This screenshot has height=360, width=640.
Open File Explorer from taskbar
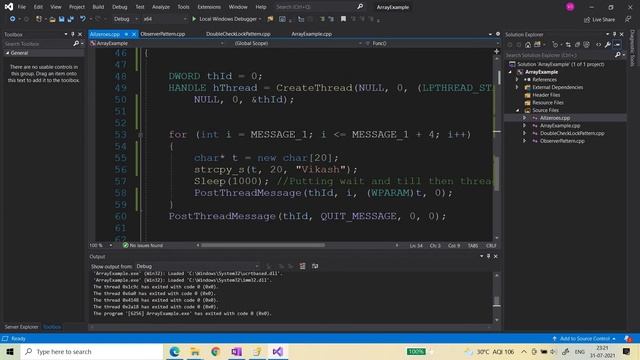[195, 351]
